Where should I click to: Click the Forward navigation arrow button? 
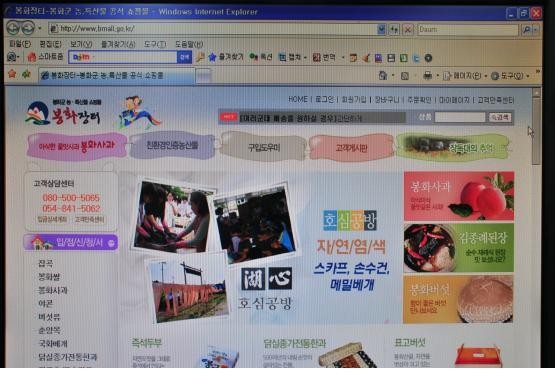click(28, 28)
